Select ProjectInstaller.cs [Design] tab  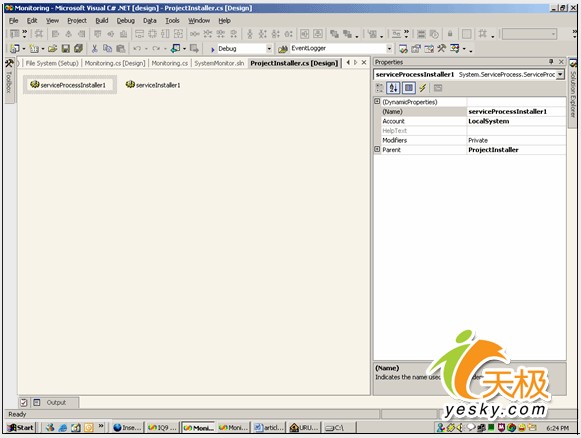click(x=294, y=63)
